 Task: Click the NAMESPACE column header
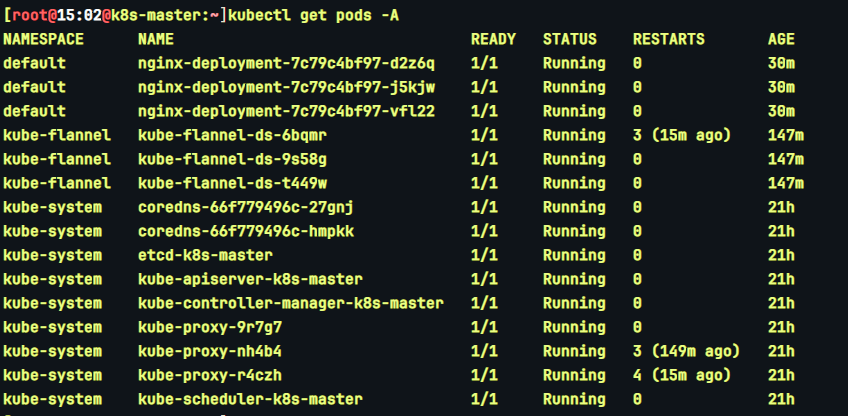44,39
